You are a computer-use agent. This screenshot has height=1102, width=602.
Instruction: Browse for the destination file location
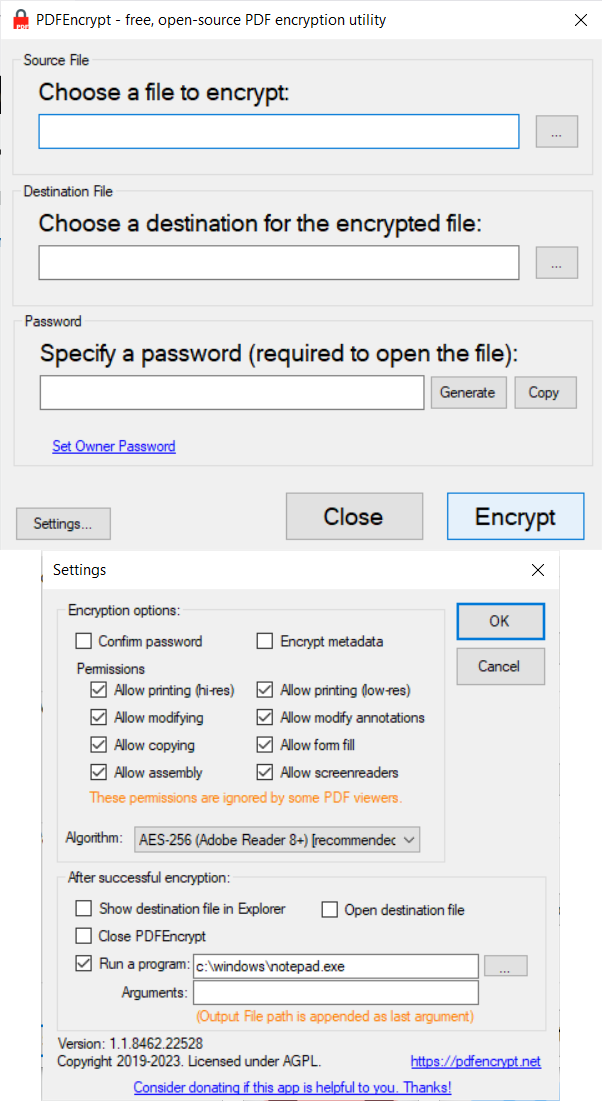[x=556, y=262]
